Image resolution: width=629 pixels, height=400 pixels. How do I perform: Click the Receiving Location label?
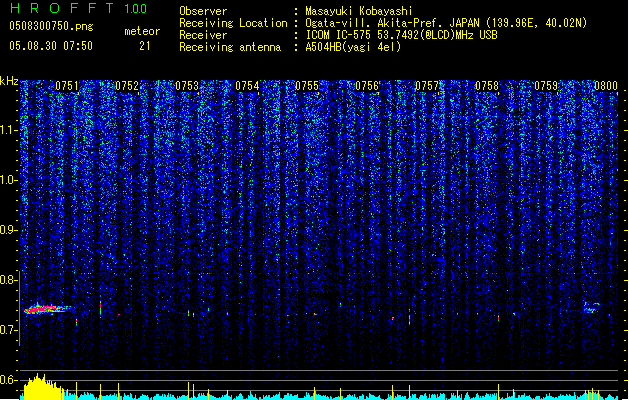[233, 23]
